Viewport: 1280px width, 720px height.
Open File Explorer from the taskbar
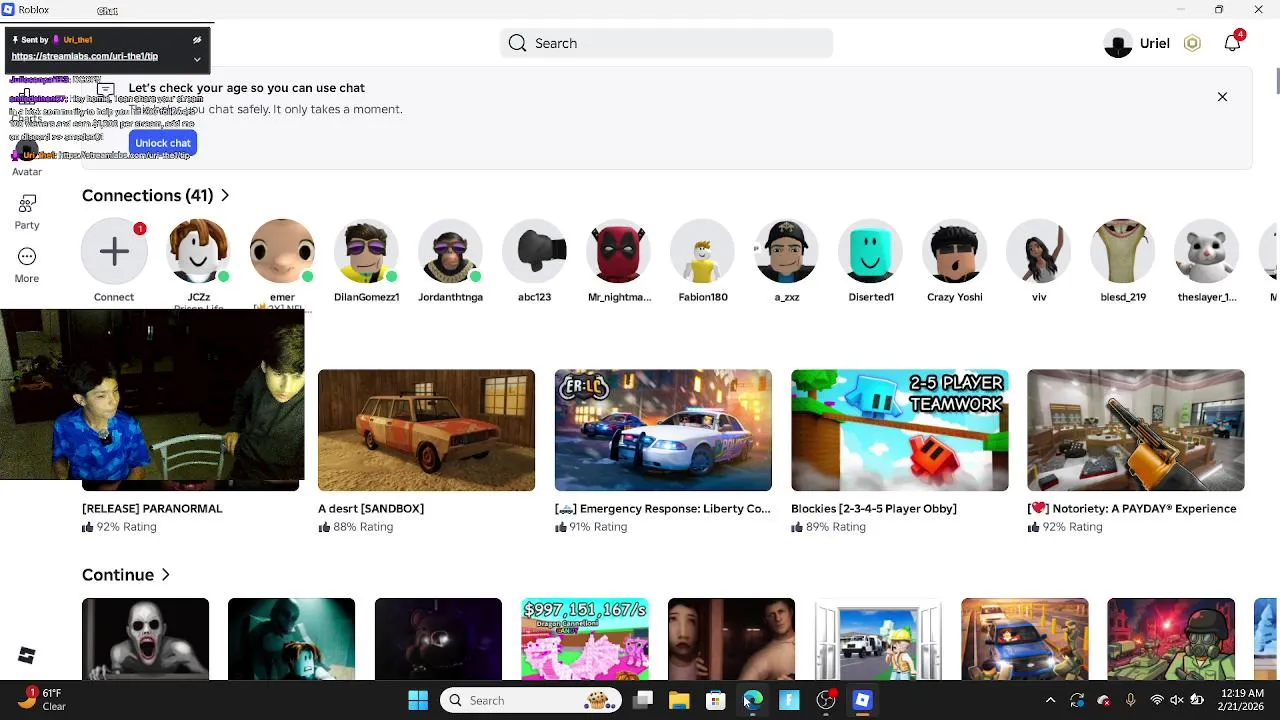coord(679,700)
